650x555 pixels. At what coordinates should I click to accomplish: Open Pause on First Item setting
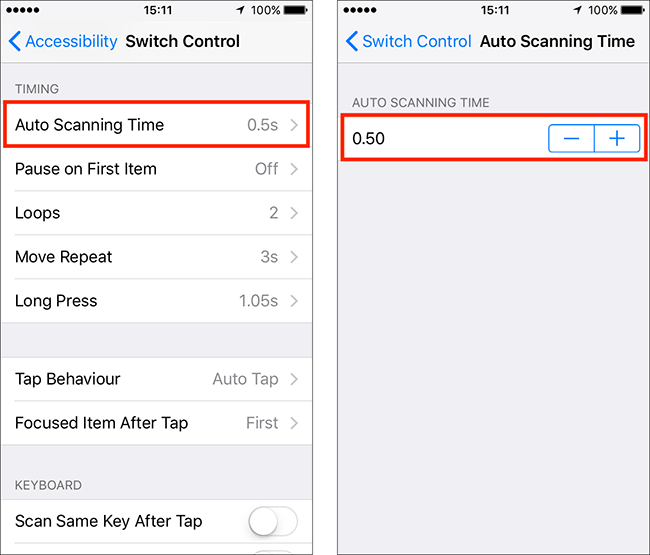click(x=157, y=169)
